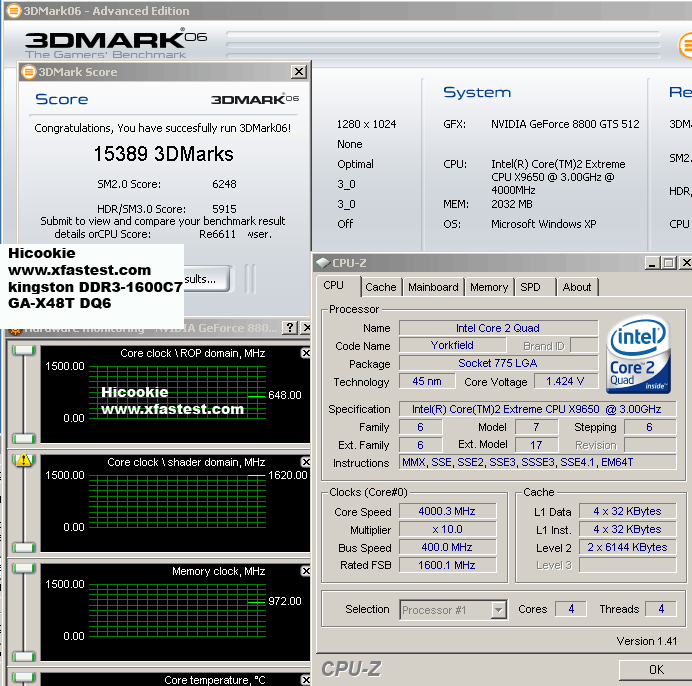Click the shader domain graph area

(x=177, y=501)
